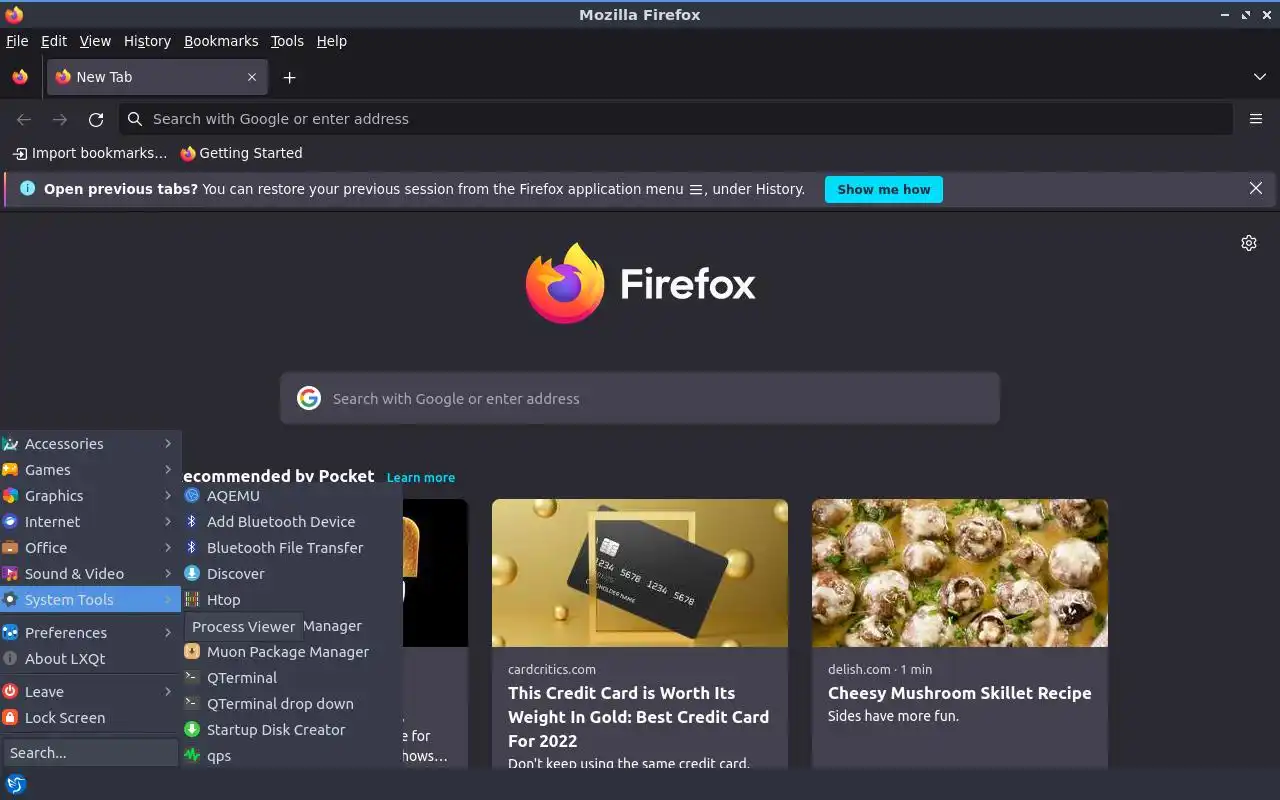
Task: Open About LXQt
Action: pos(90,659)
